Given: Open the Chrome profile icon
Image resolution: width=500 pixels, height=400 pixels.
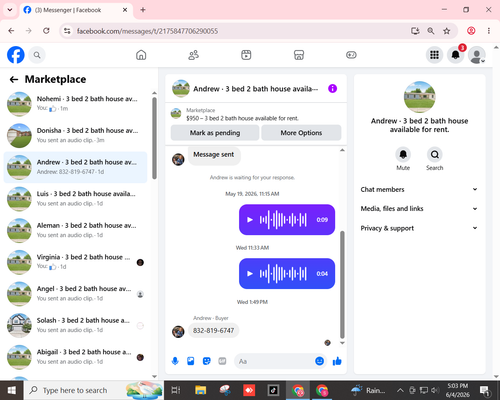Looking at the screenshot, I should point(471,31).
